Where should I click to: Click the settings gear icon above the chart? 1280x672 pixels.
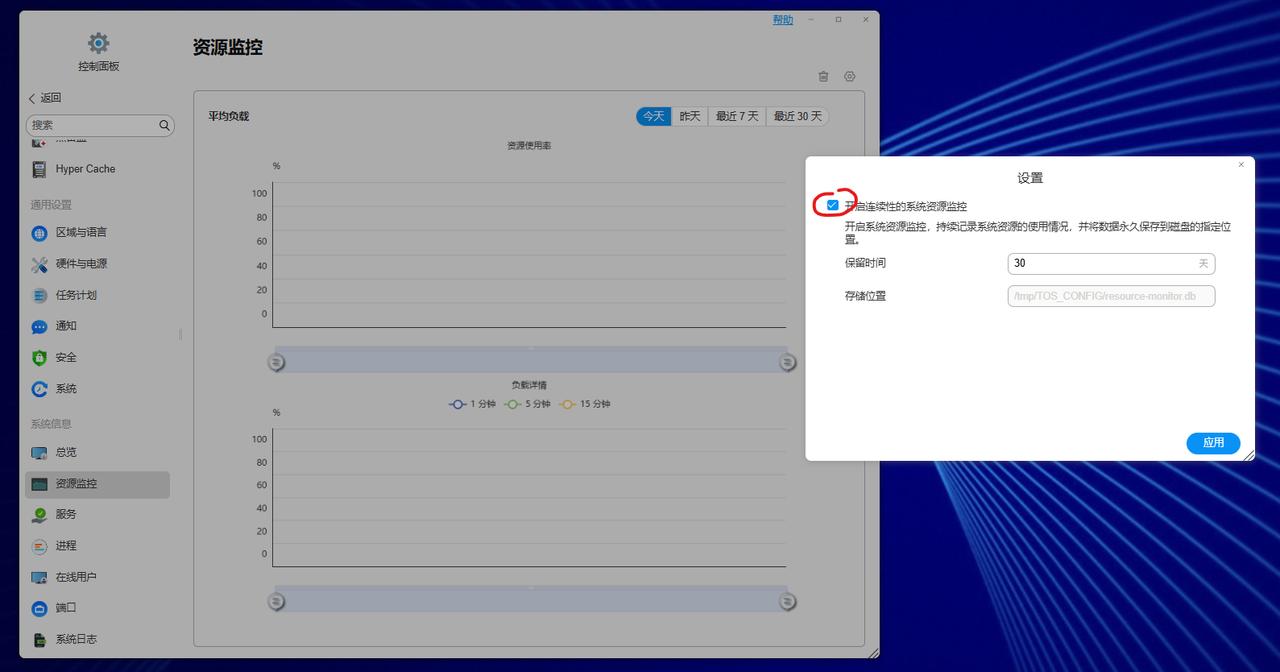[x=850, y=76]
